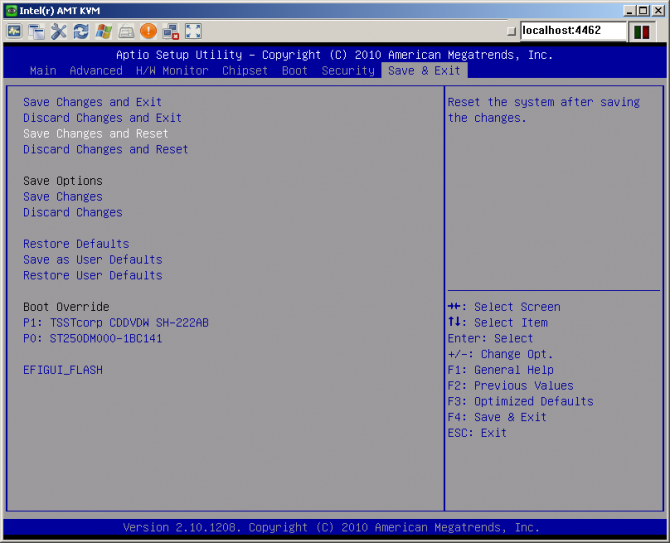Click the 'Enter: Select' hint
The image size is (670, 543).
tap(490, 338)
